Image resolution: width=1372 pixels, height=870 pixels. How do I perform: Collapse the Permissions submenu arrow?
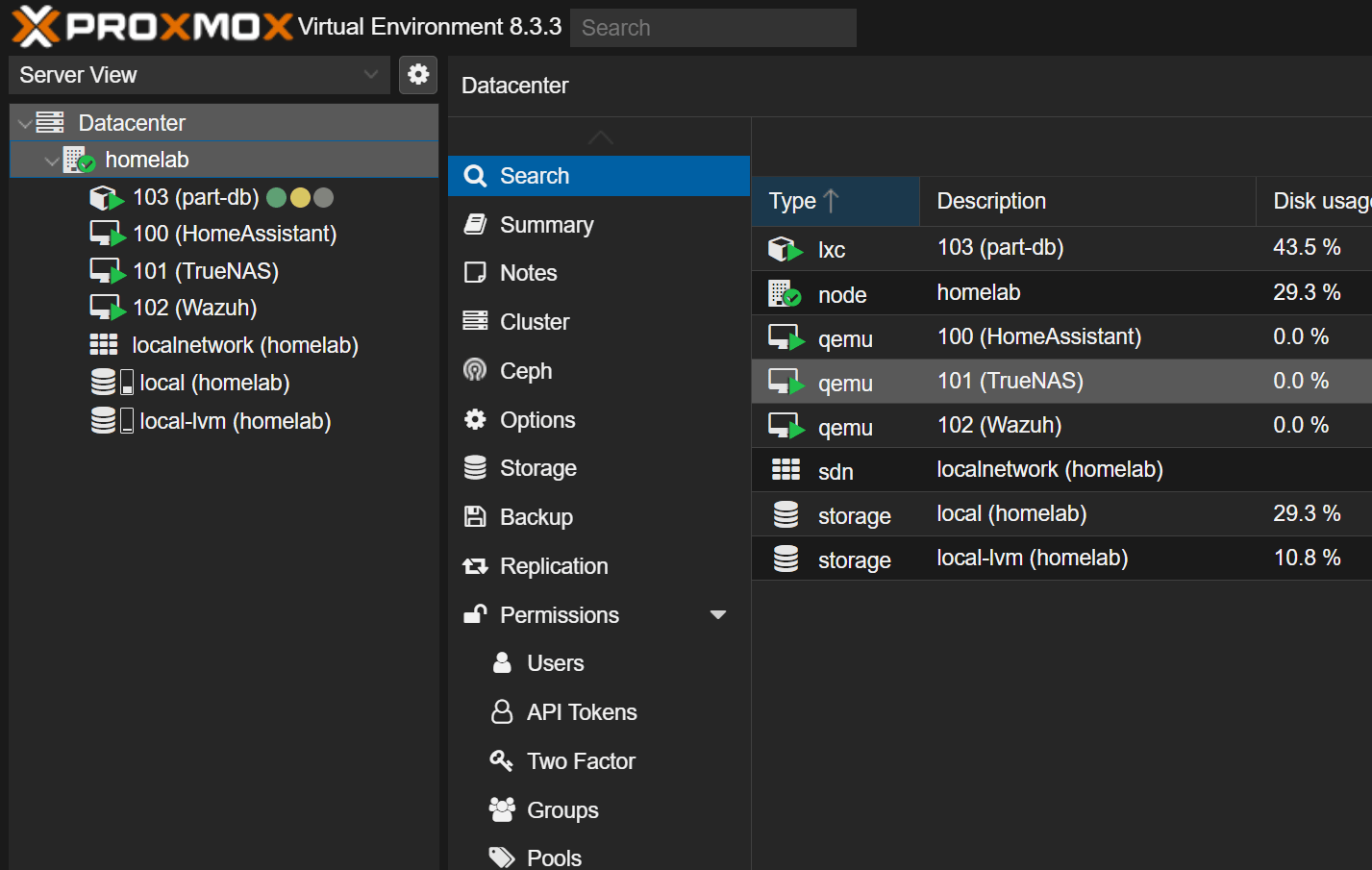[717, 615]
